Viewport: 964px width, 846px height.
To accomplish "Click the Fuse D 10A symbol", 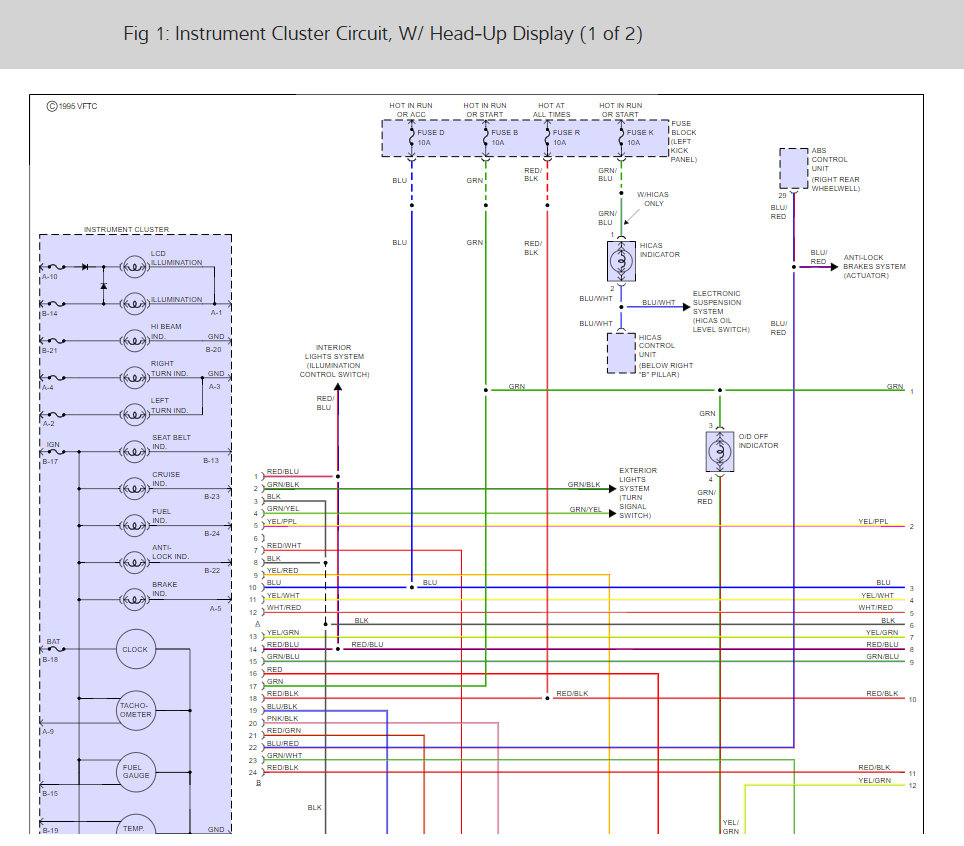I will (412, 138).
